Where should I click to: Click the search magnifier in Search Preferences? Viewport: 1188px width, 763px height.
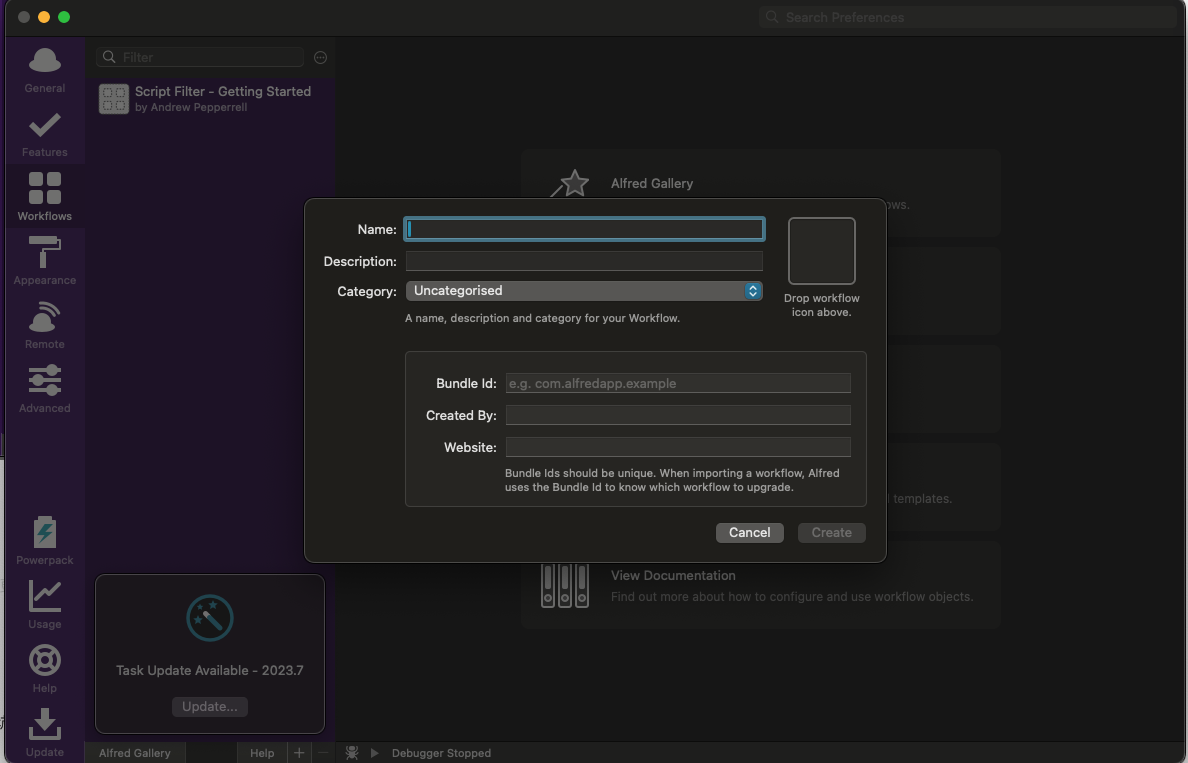point(771,17)
